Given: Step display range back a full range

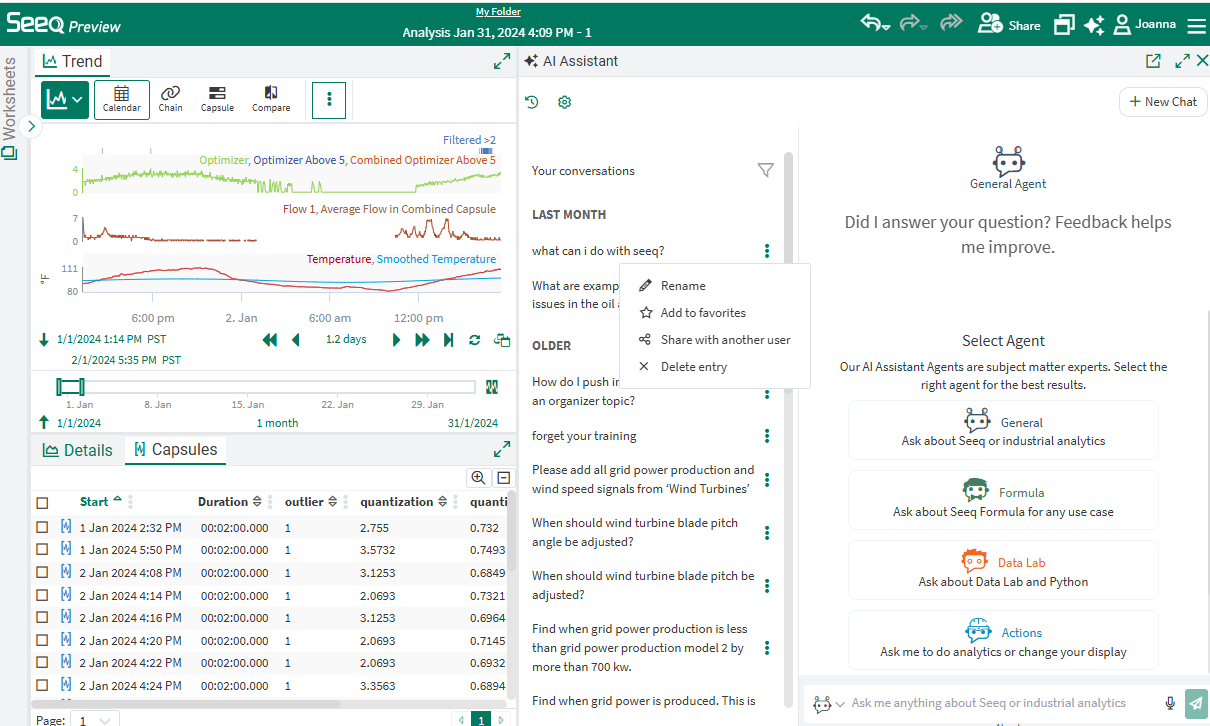Looking at the screenshot, I should click(269, 340).
